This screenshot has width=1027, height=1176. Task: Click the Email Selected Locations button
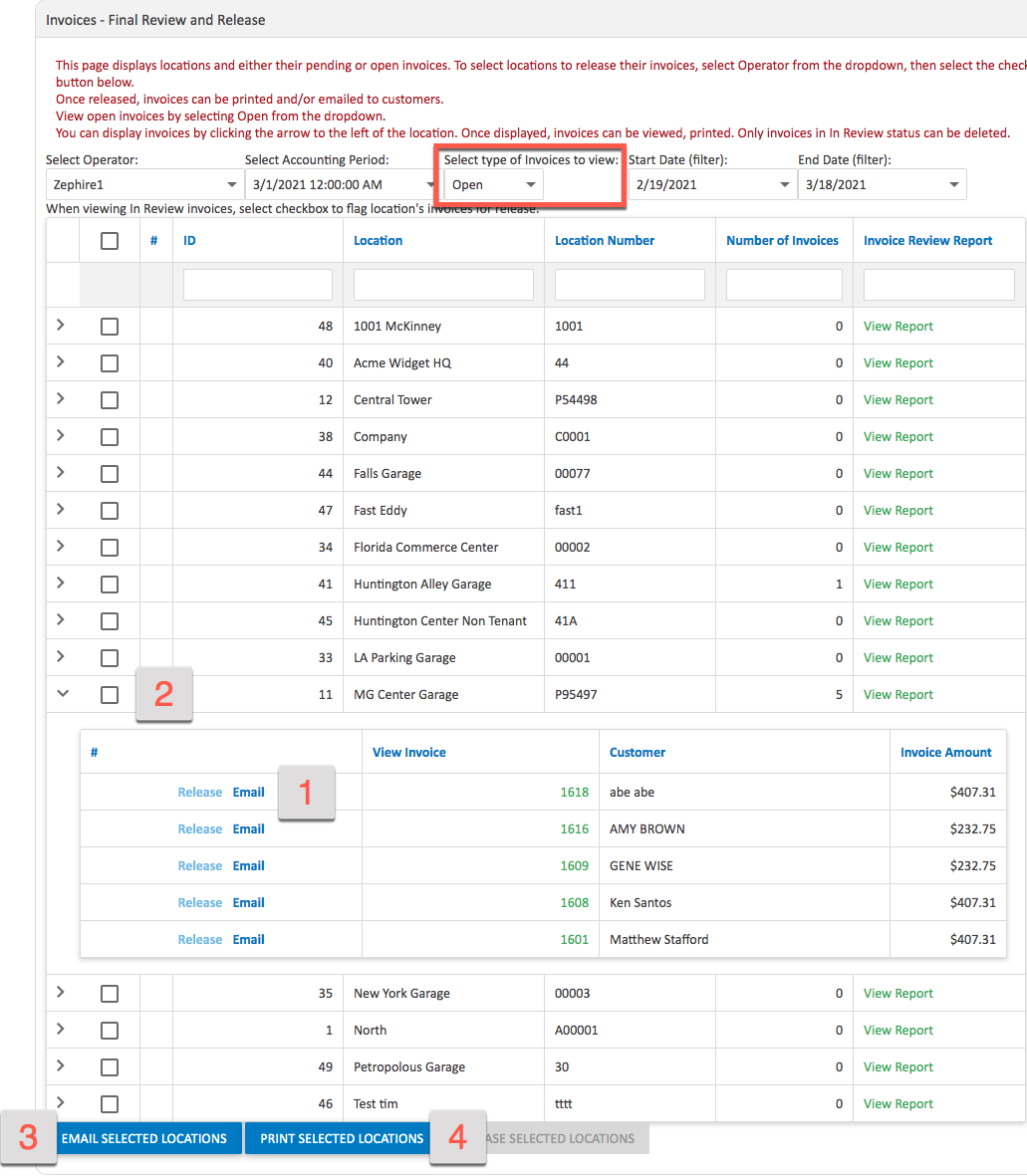point(145,1138)
